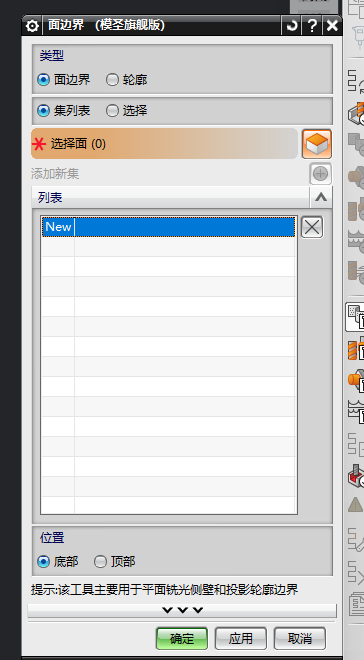Click the upper grayed wavy-surface icon
The image size is (364, 660).
(356, 241)
